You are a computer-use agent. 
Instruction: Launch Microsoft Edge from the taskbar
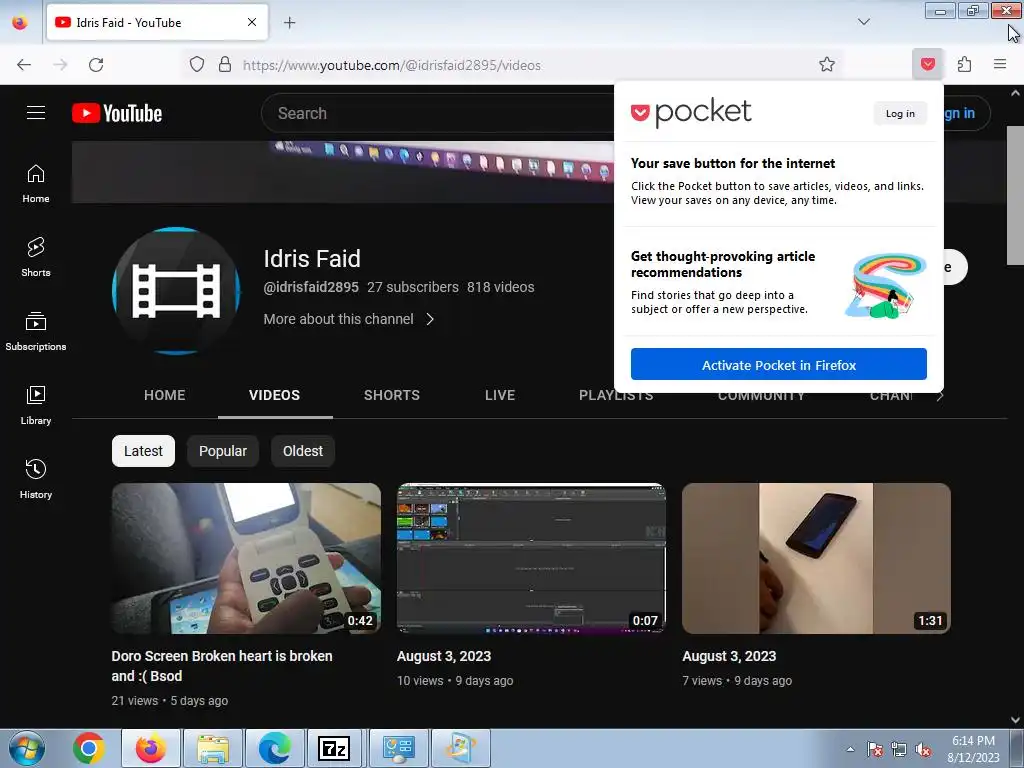coord(274,748)
